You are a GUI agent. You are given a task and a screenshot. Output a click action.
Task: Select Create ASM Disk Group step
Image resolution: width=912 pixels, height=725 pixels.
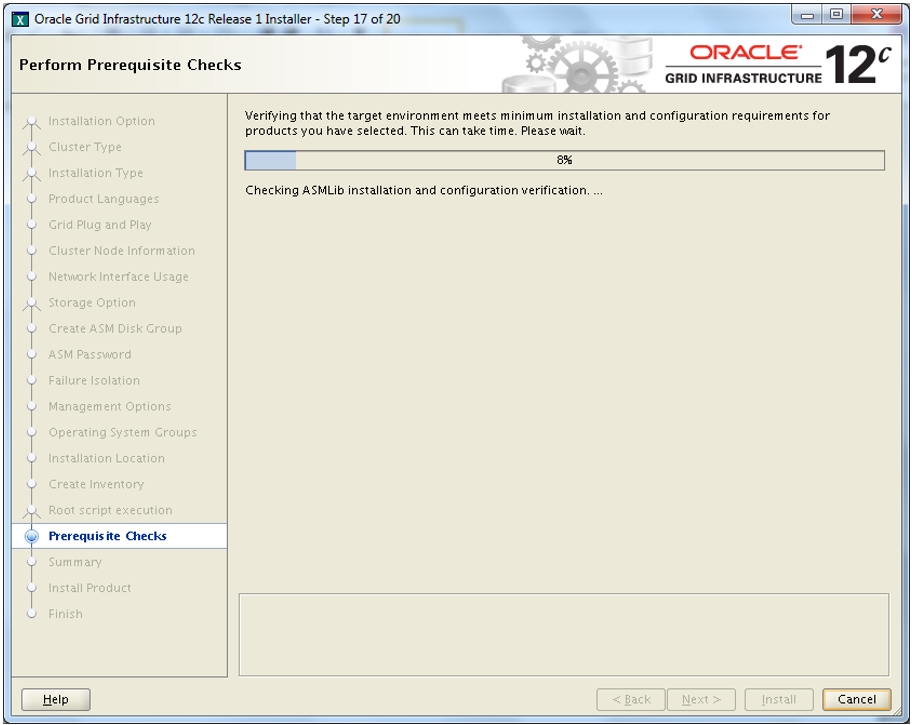pyautogui.click(x=115, y=329)
